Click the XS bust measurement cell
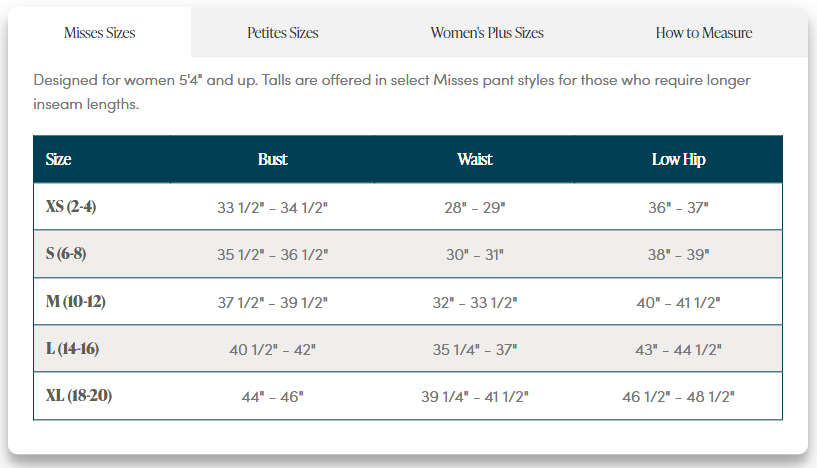The width and height of the screenshot is (817, 468). click(x=272, y=208)
